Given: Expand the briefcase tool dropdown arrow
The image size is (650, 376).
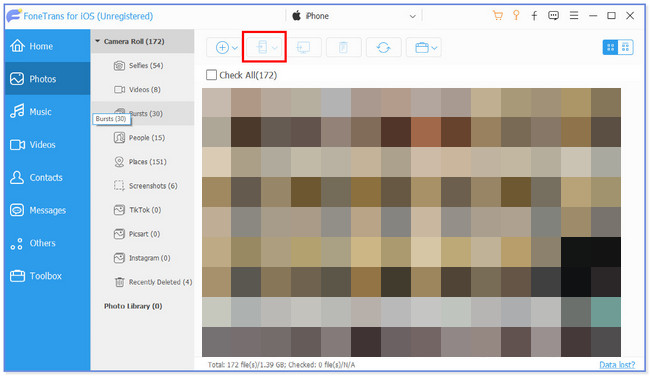Looking at the screenshot, I should tap(434, 48).
